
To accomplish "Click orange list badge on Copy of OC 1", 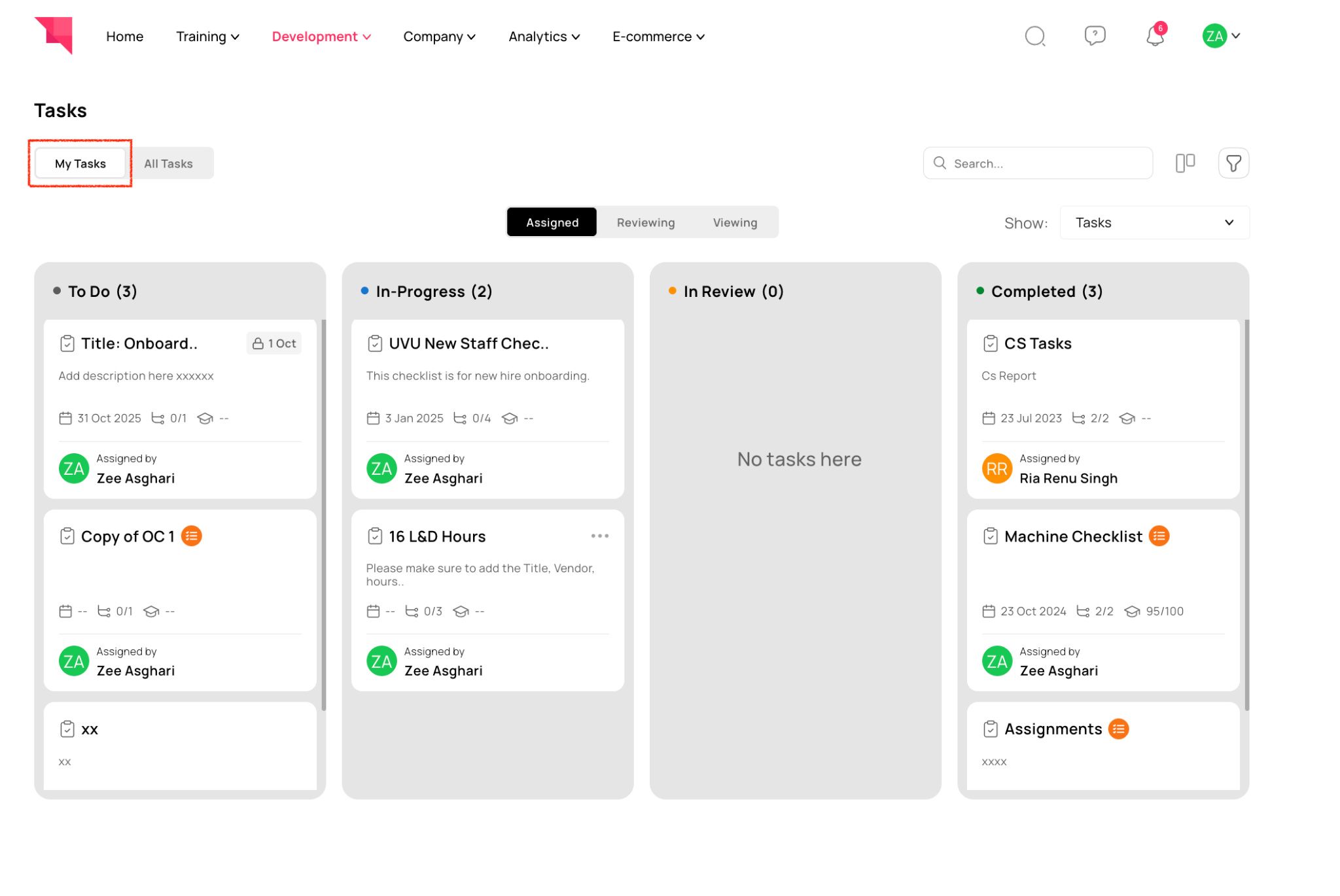I will [191, 536].
